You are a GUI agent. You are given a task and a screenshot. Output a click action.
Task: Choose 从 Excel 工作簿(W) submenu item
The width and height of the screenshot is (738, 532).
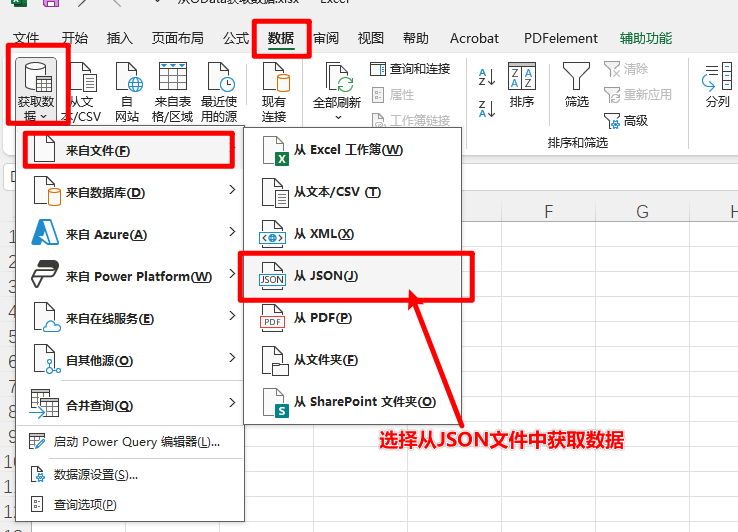(x=352, y=150)
